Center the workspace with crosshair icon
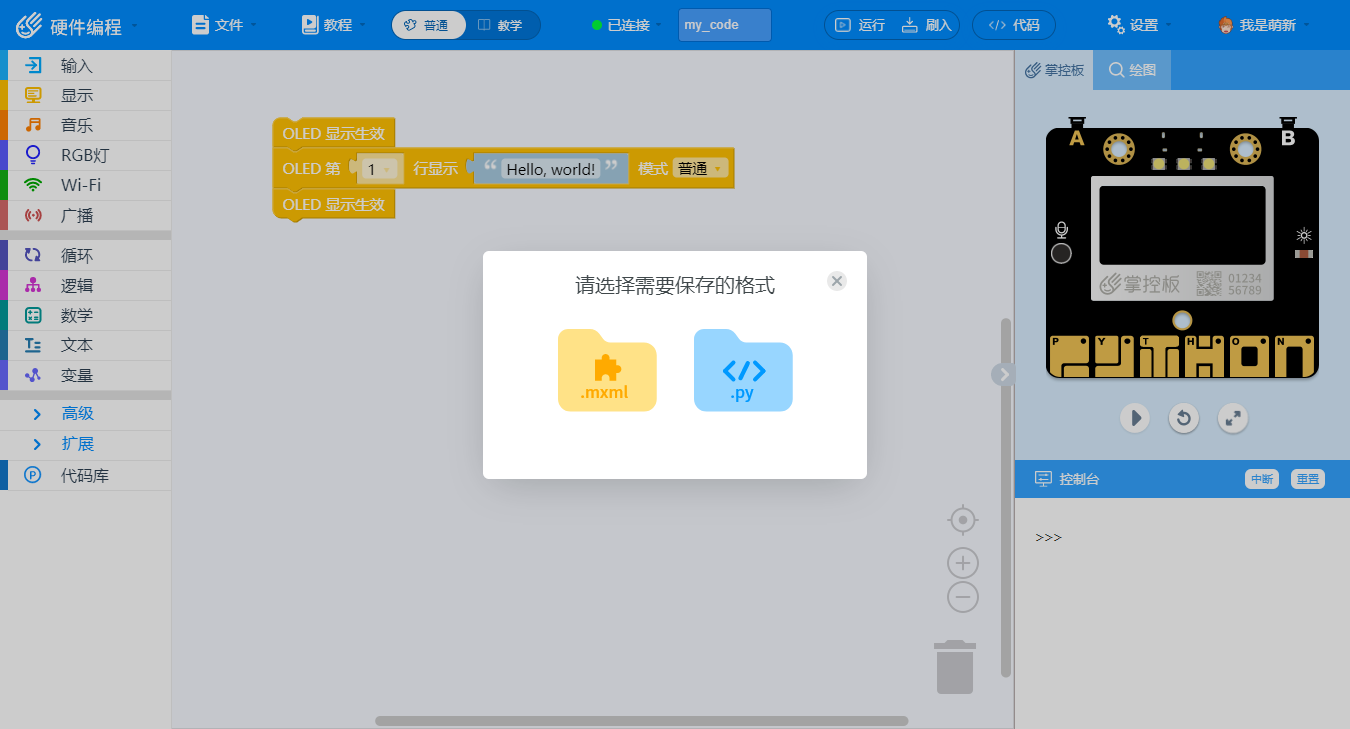 coord(962,520)
